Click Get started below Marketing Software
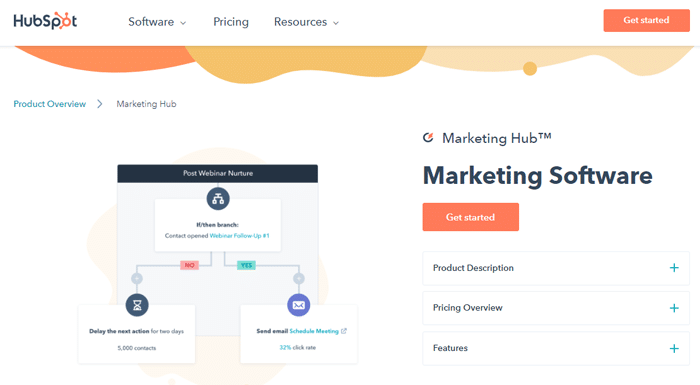Viewport: 700px width, 385px height. 471,217
